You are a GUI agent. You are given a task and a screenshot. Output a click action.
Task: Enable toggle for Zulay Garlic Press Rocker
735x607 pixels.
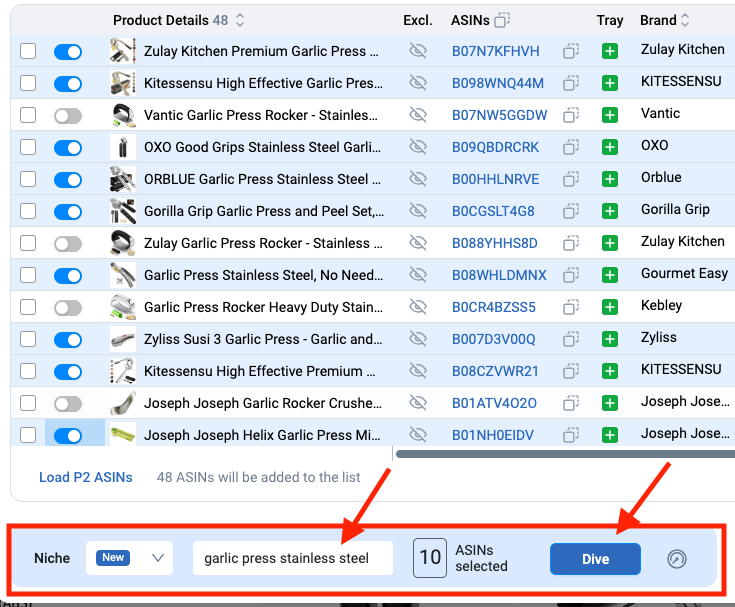(x=68, y=244)
